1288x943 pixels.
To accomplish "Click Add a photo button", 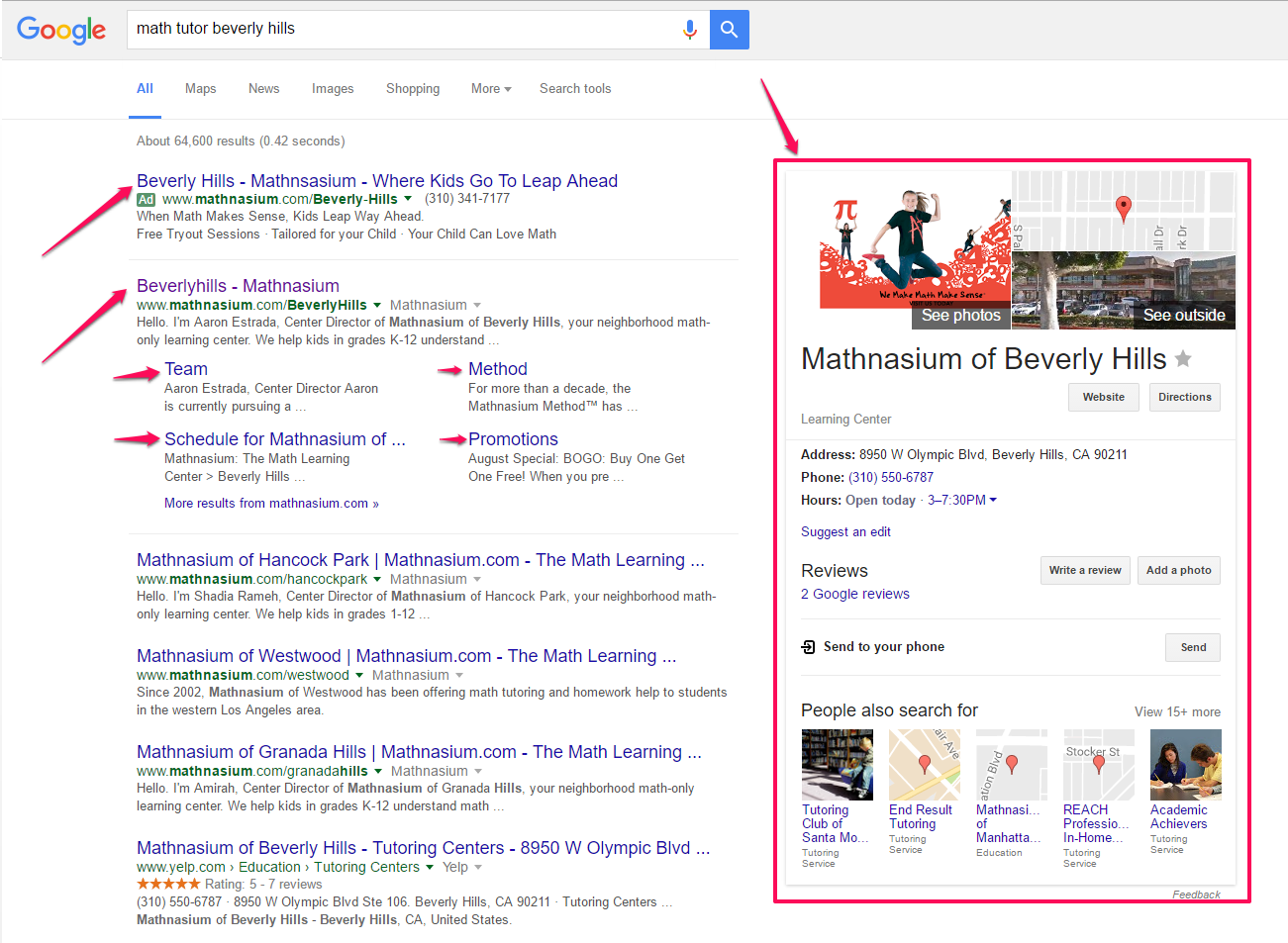I will 1179,570.
